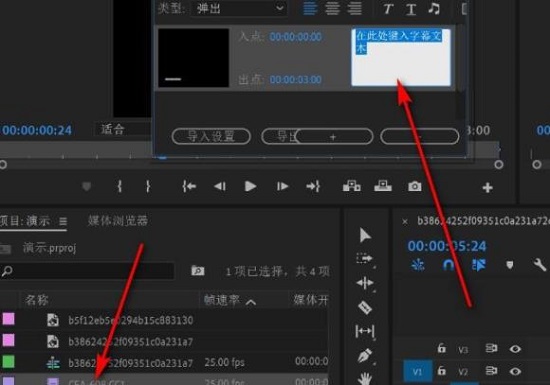
Task: Play the program monitor
Action: click(x=250, y=186)
